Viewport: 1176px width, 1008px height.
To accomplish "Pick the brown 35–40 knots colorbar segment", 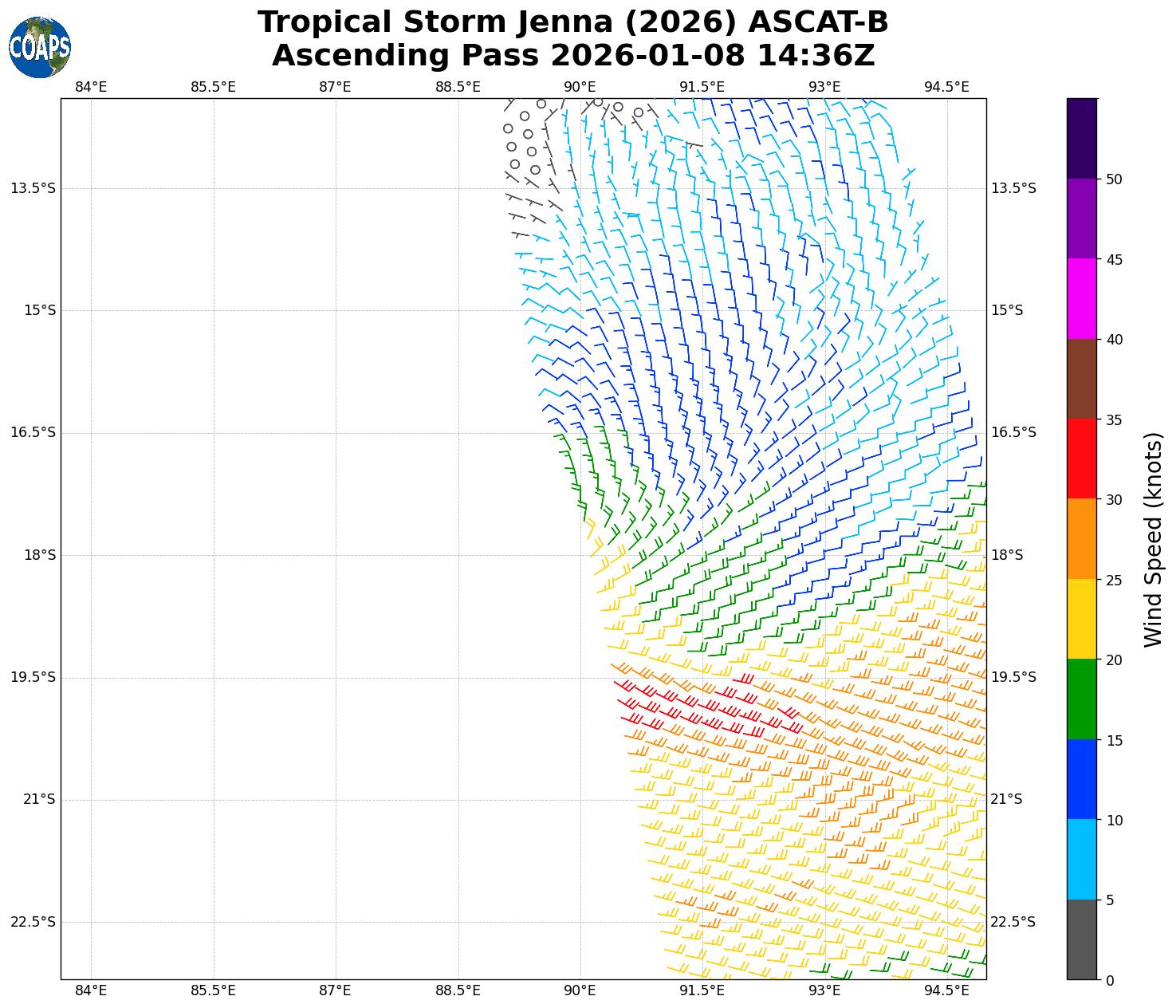I will tap(1082, 379).
